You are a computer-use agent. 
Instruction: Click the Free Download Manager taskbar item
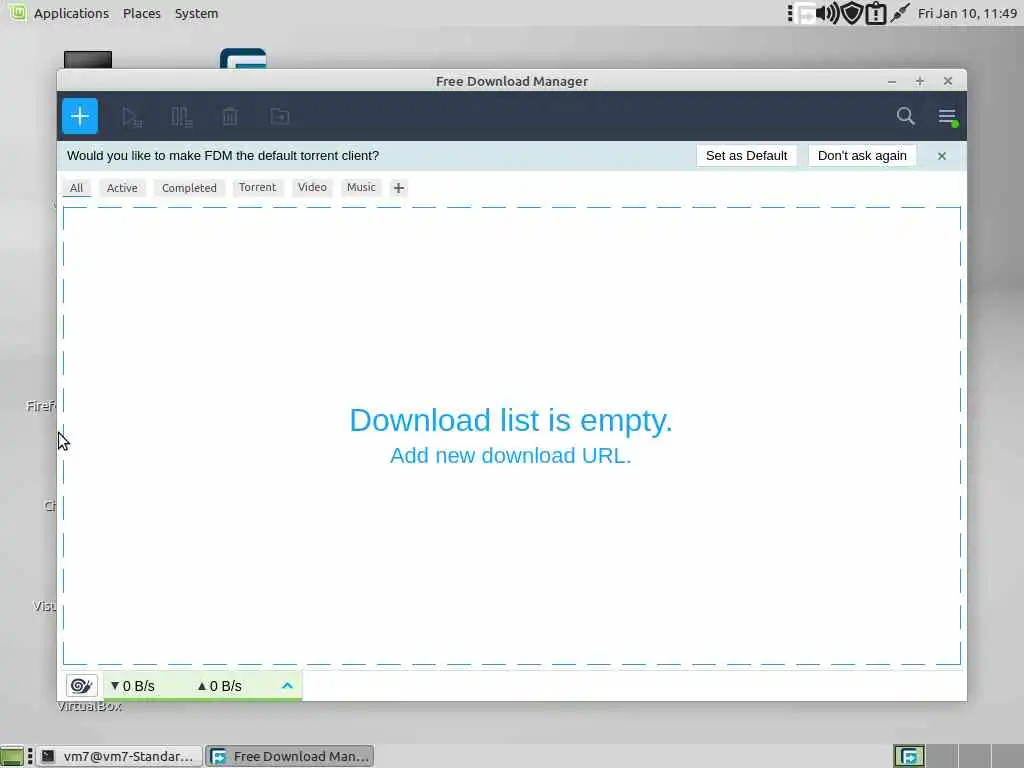click(291, 756)
